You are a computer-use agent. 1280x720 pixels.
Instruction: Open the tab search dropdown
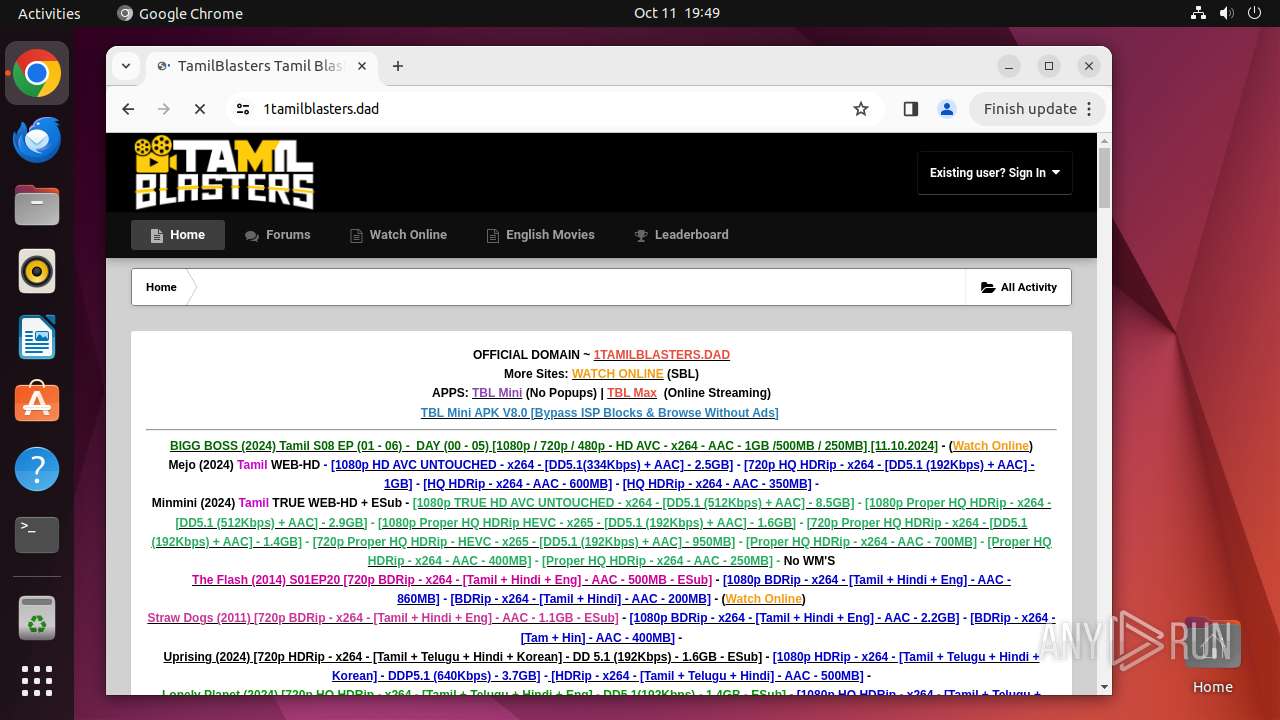click(126, 66)
